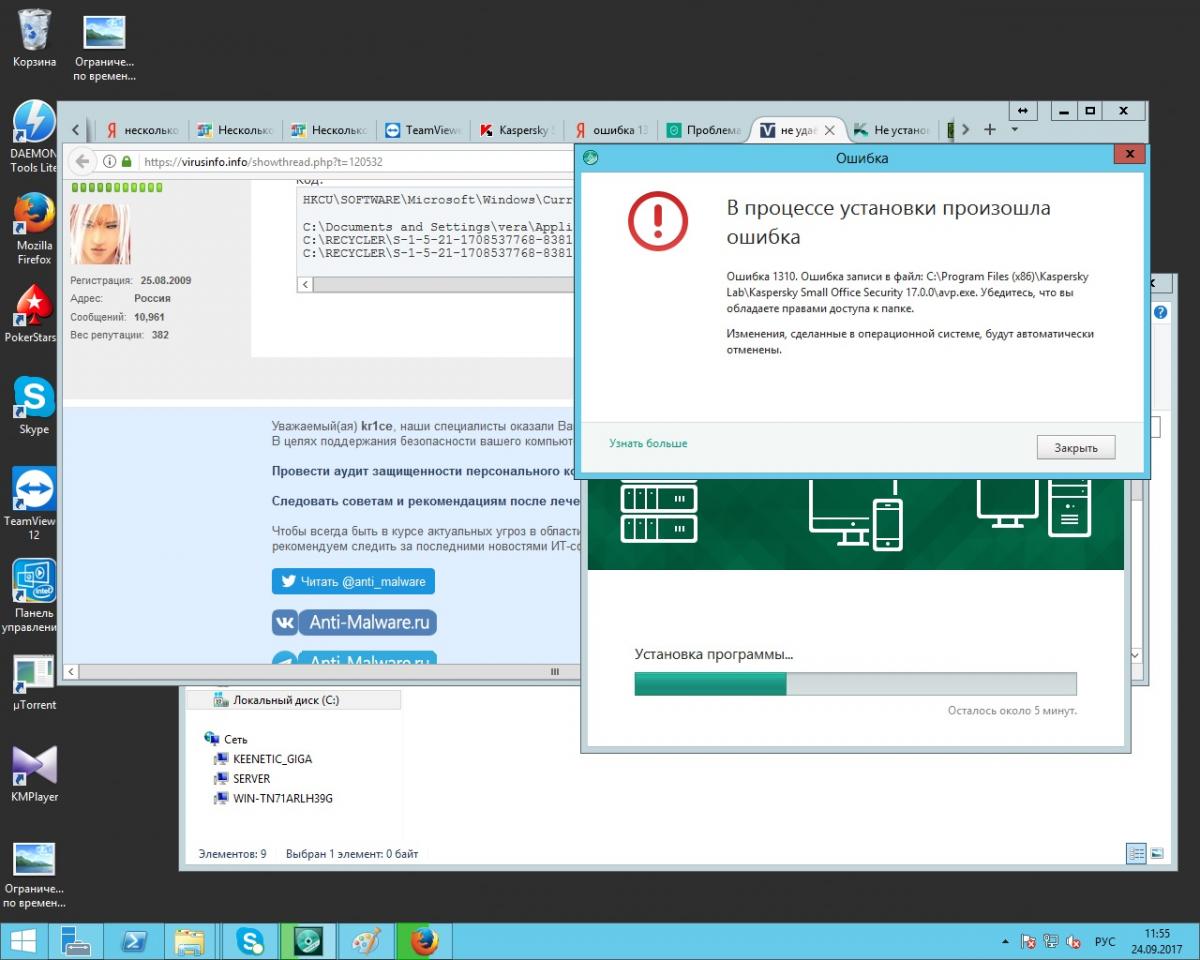Launch Mozilla Firefox desktop shortcut
Screen dimensions: 1200x960
click(x=34, y=228)
